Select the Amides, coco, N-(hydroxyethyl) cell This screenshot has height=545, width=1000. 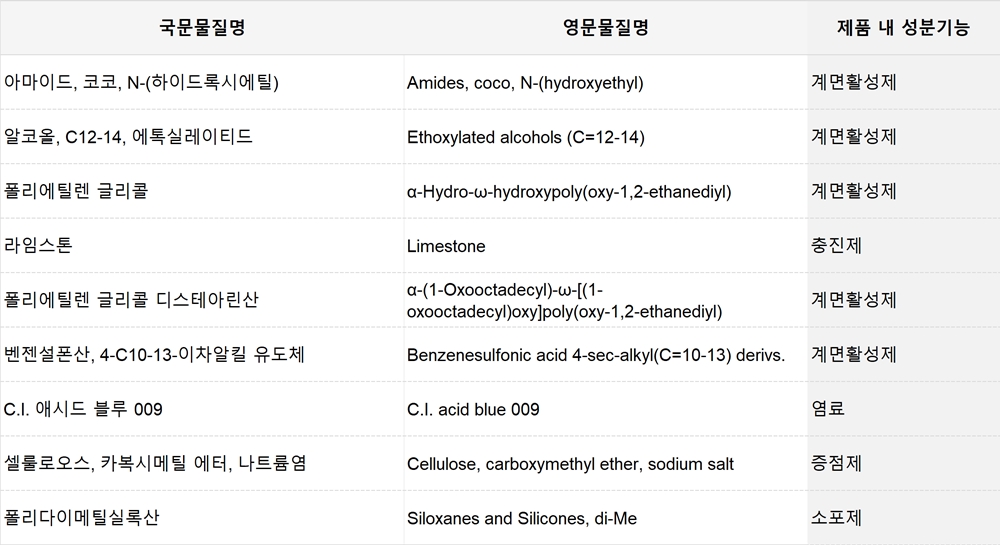click(605, 82)
